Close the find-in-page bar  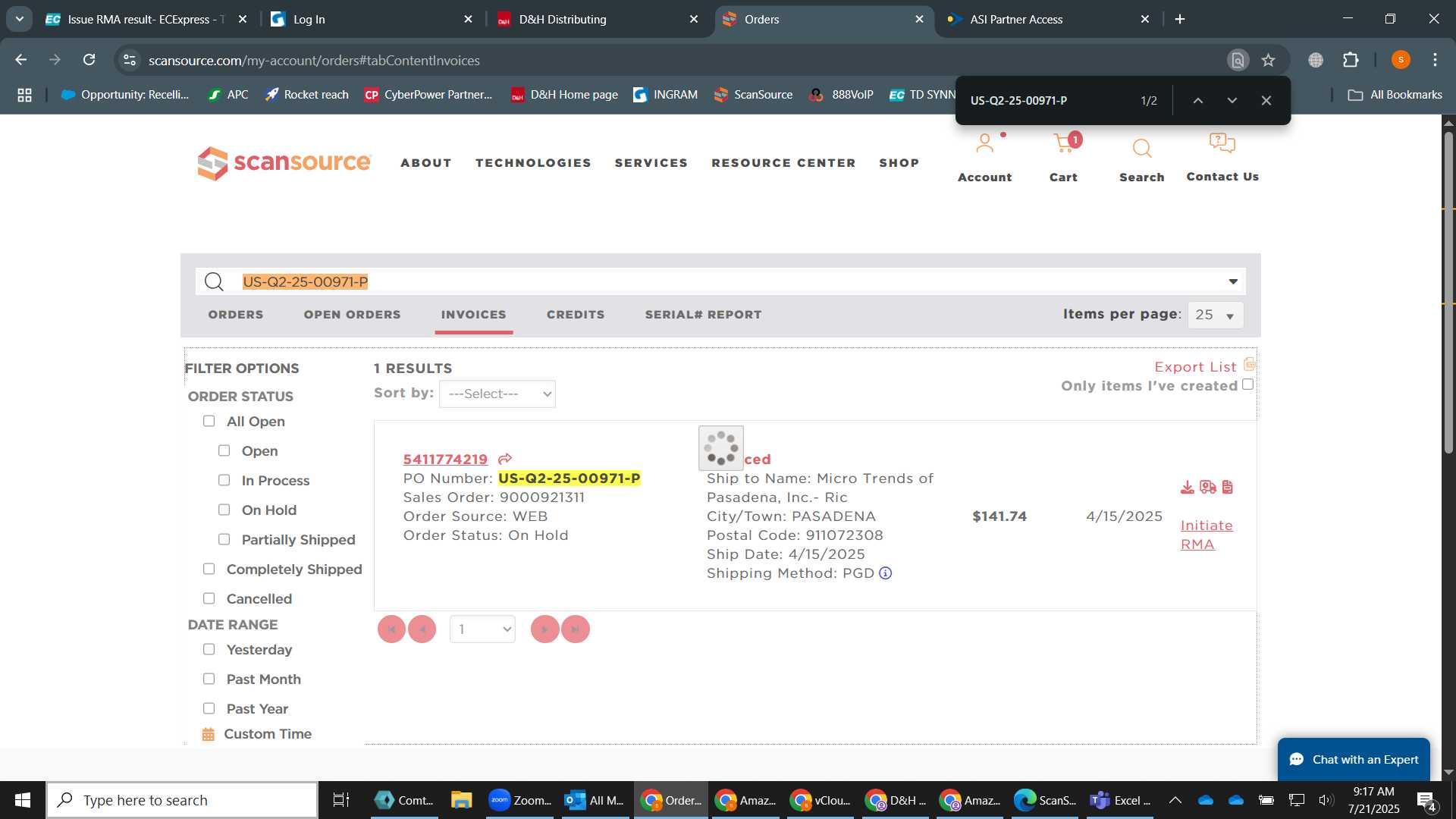(x=1266, y=100)
